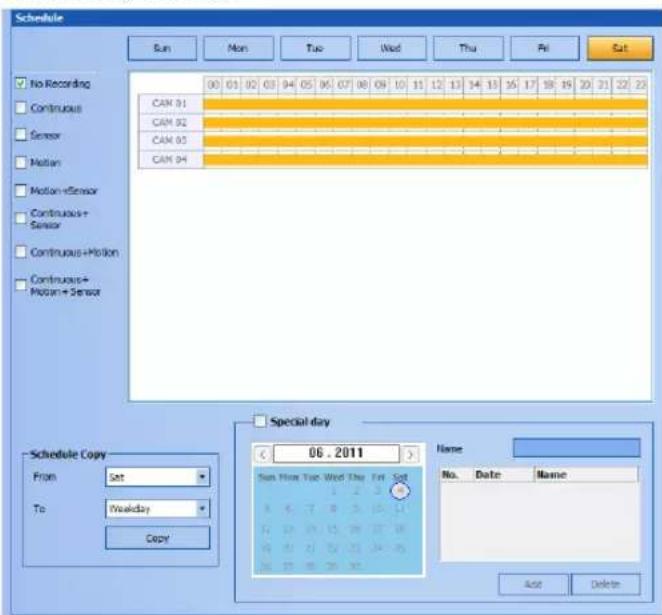Uncheck the No Recording checkbox
The height and width of the screenshot is (615, 662).
pyautogui.click(x=21, y=83)
